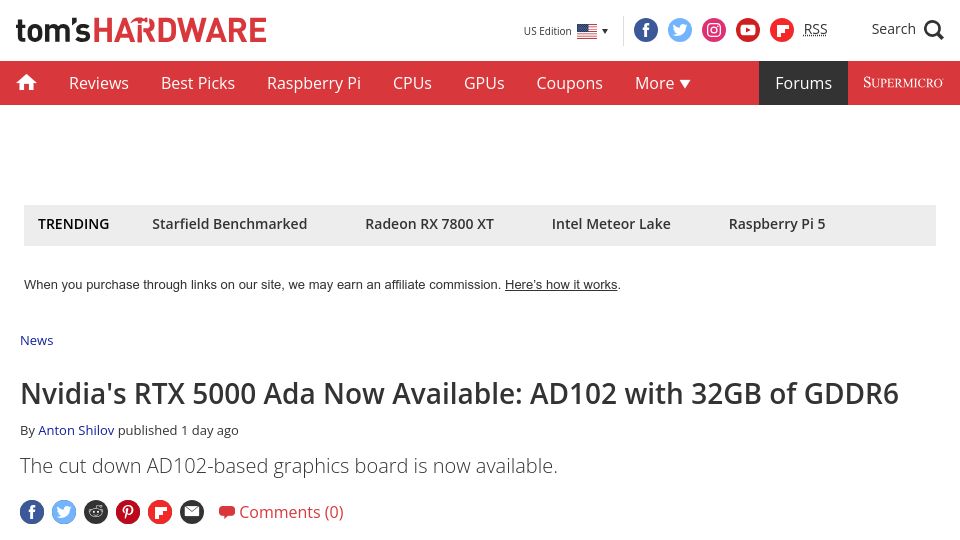Open the header YouTube icon
960x540 pixels.
748,30
